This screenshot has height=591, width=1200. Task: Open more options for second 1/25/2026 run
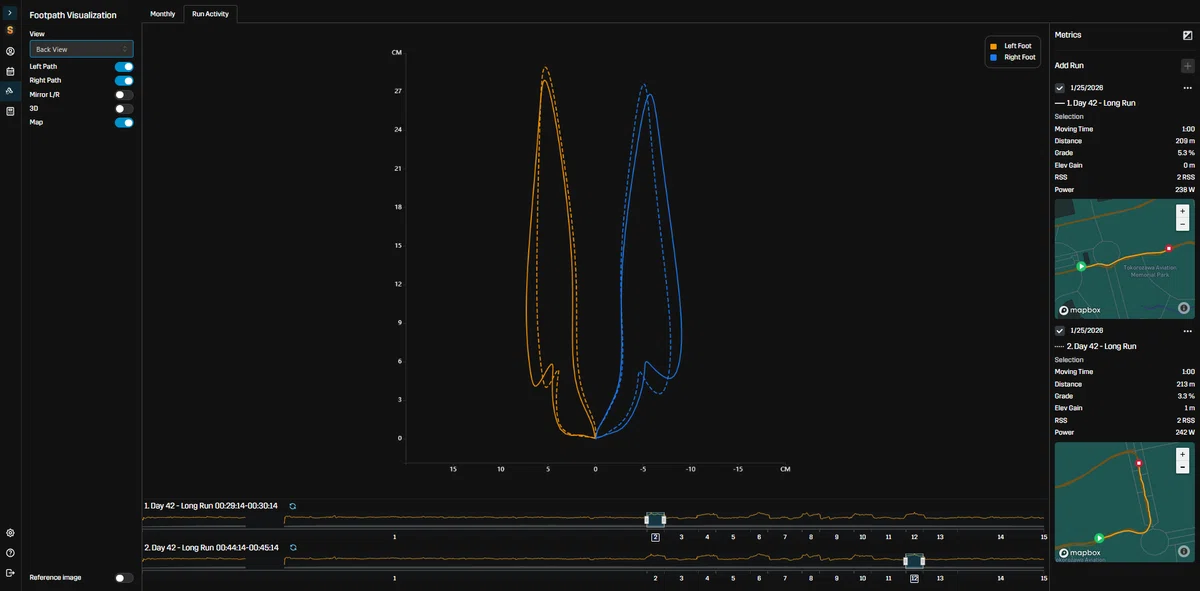click(x=1188, y=331)
